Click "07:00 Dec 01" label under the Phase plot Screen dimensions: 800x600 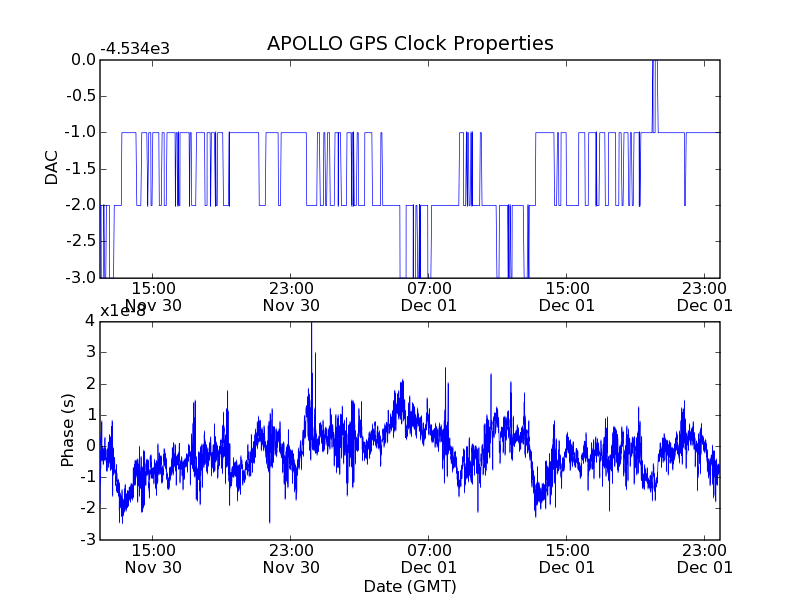click(x=429, y=559)
